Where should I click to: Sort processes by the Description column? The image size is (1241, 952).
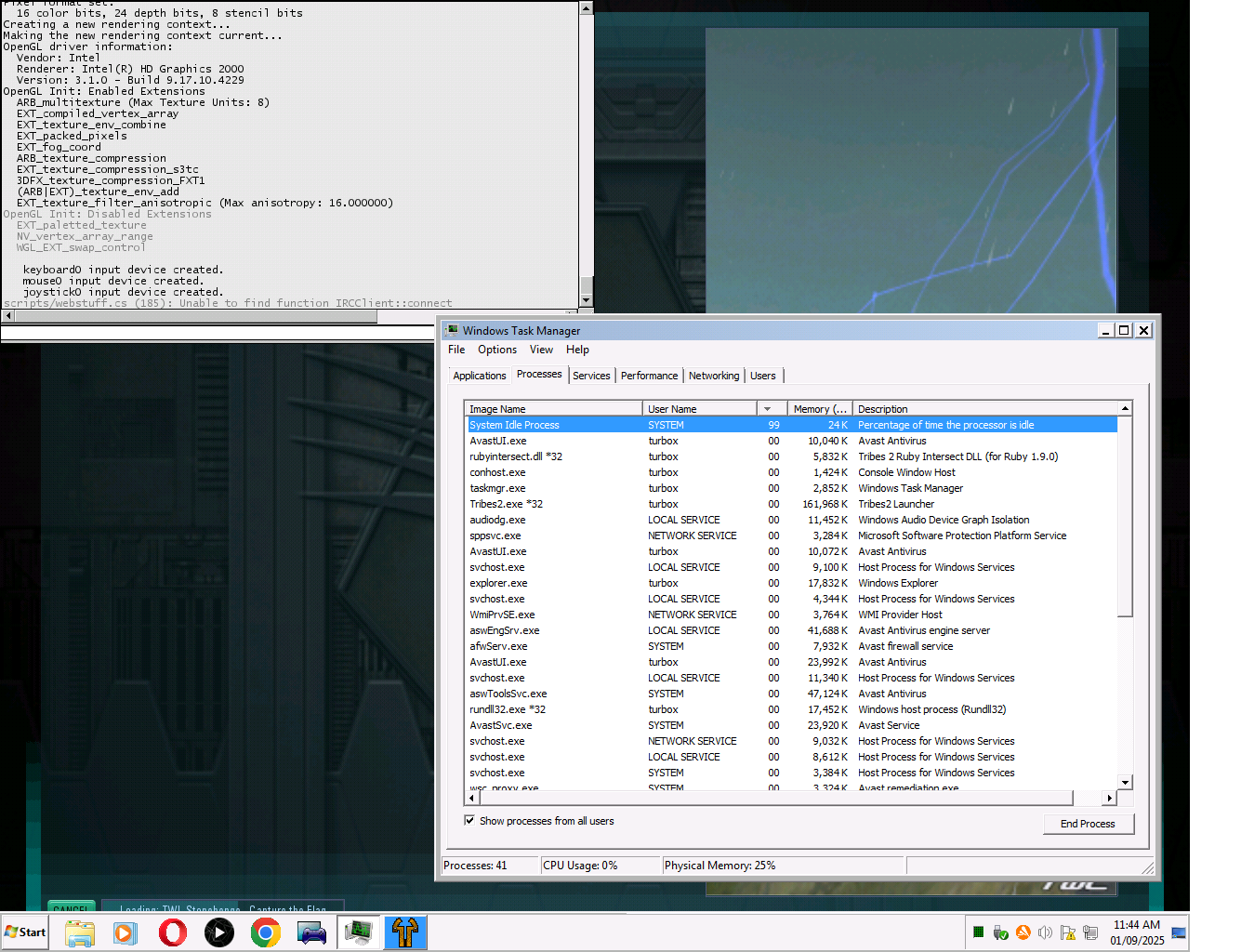[x=985, y=409]
